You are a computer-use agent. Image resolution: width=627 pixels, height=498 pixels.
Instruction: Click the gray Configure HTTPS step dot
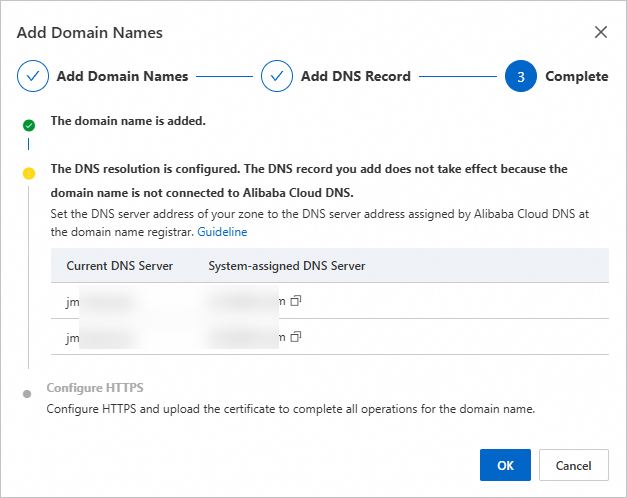[28, 393]
